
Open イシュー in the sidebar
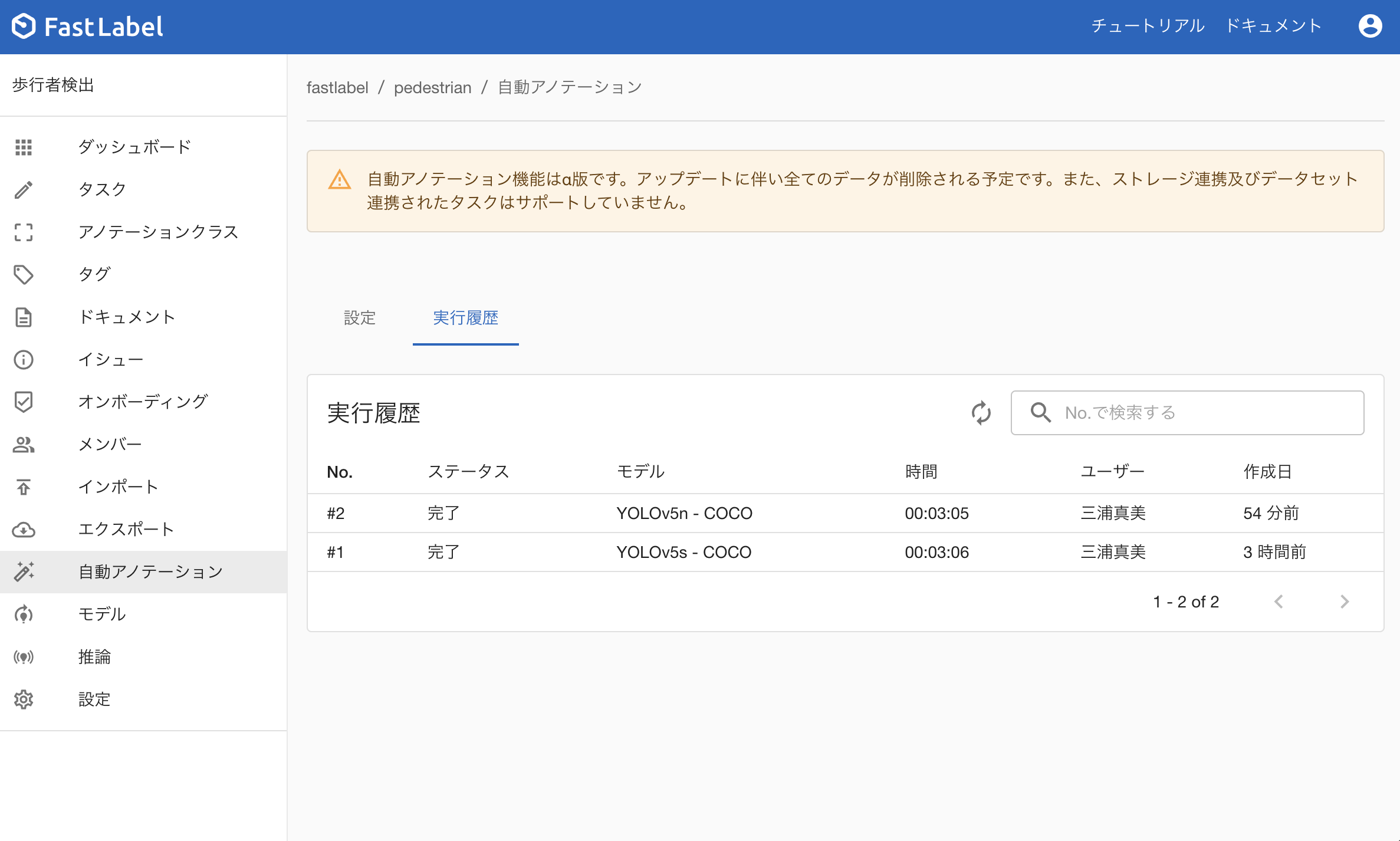click(143, 359)
